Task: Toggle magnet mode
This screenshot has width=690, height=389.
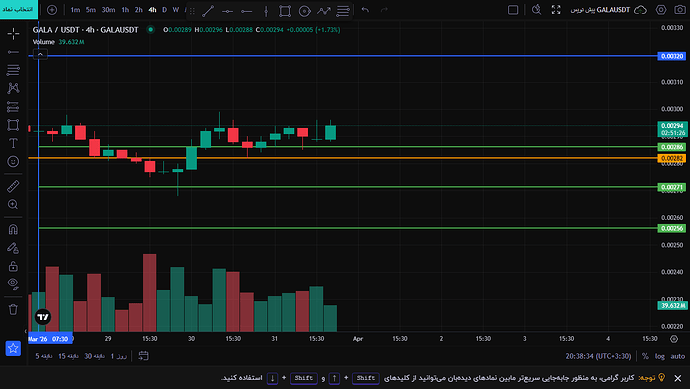Action: 13,229
